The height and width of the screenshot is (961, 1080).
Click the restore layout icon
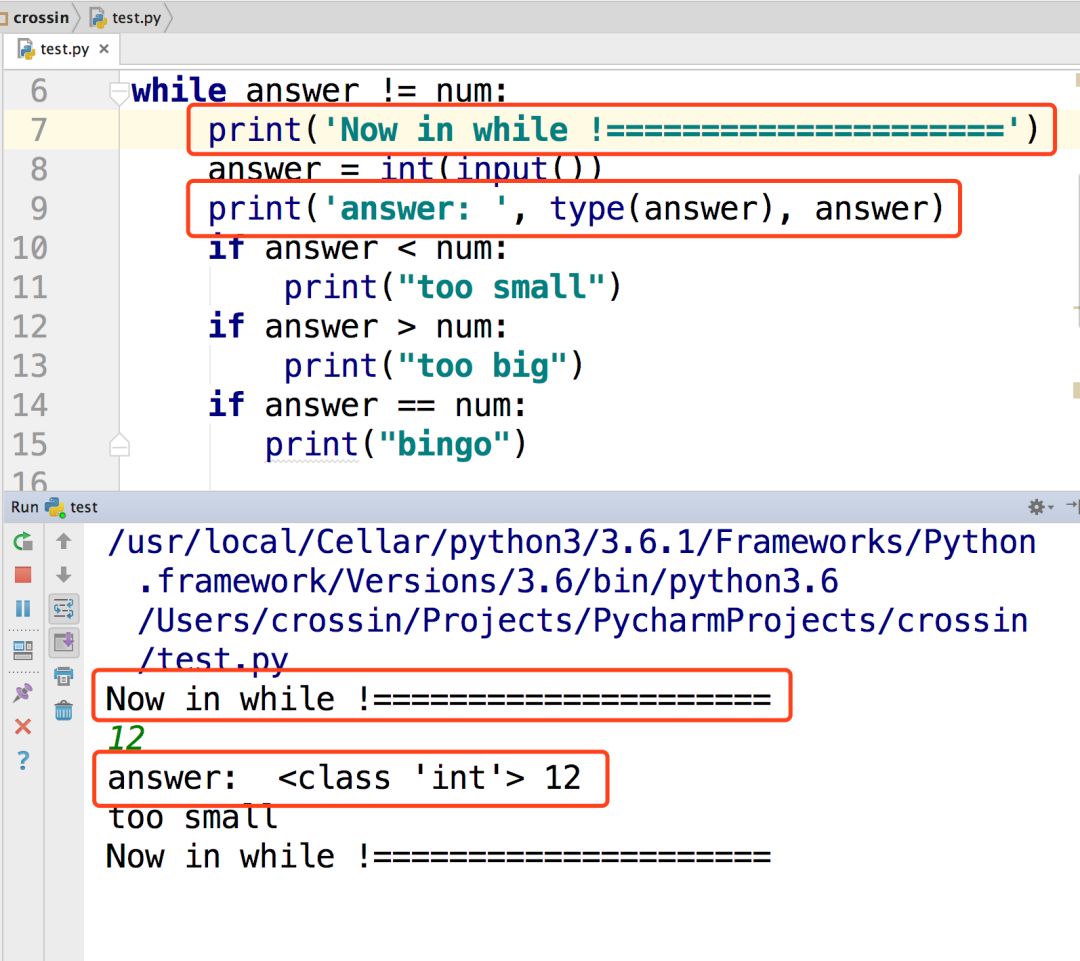click(x=23, y=649)
